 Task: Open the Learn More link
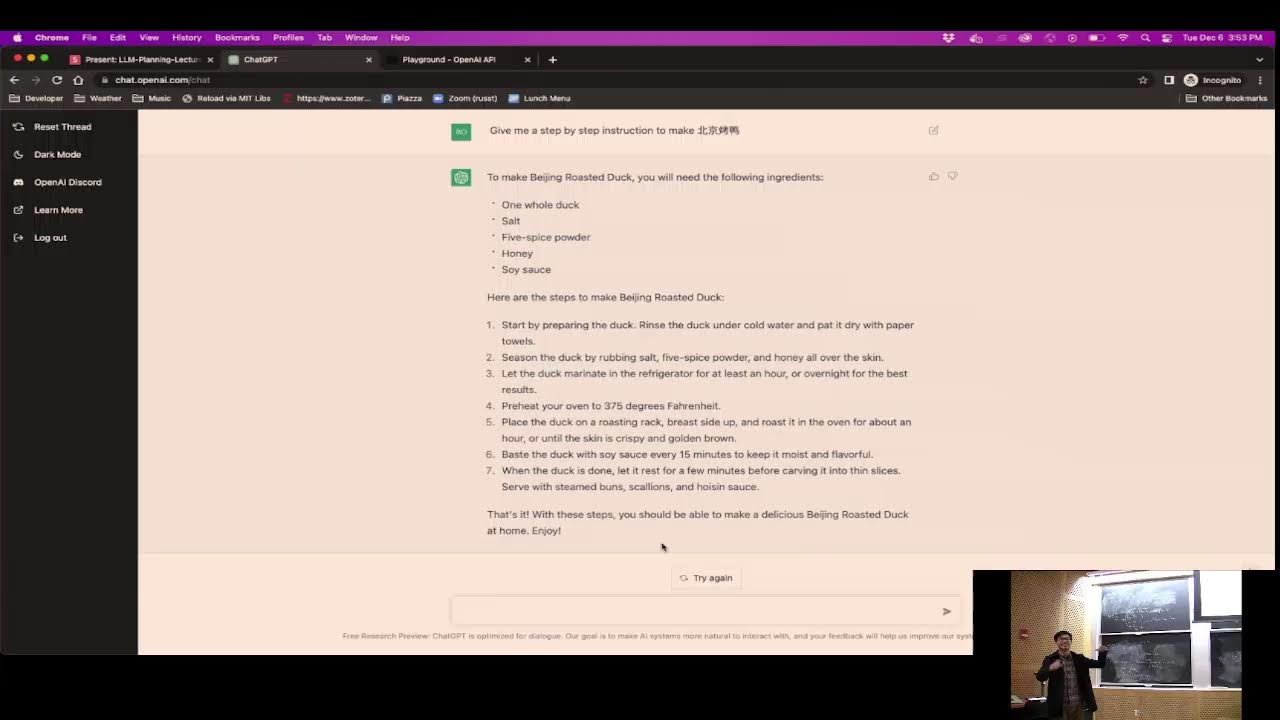tap(49, 210)
